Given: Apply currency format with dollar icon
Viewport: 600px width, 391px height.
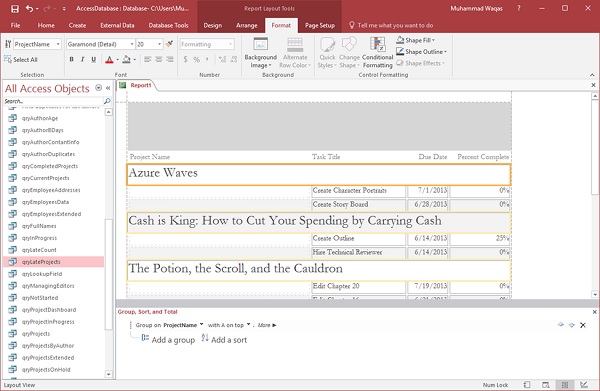Looking at the screenshot, I should 186,59.
